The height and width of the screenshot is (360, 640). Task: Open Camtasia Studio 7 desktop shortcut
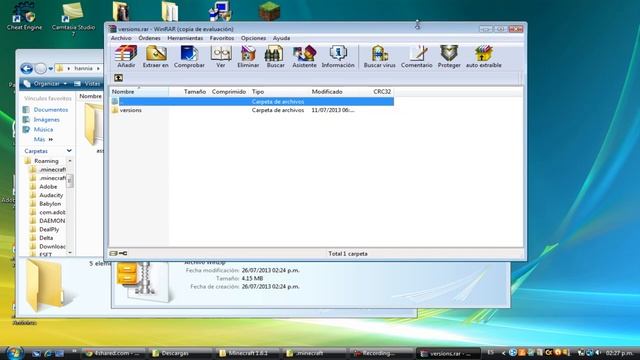click(x=73, y=20)
